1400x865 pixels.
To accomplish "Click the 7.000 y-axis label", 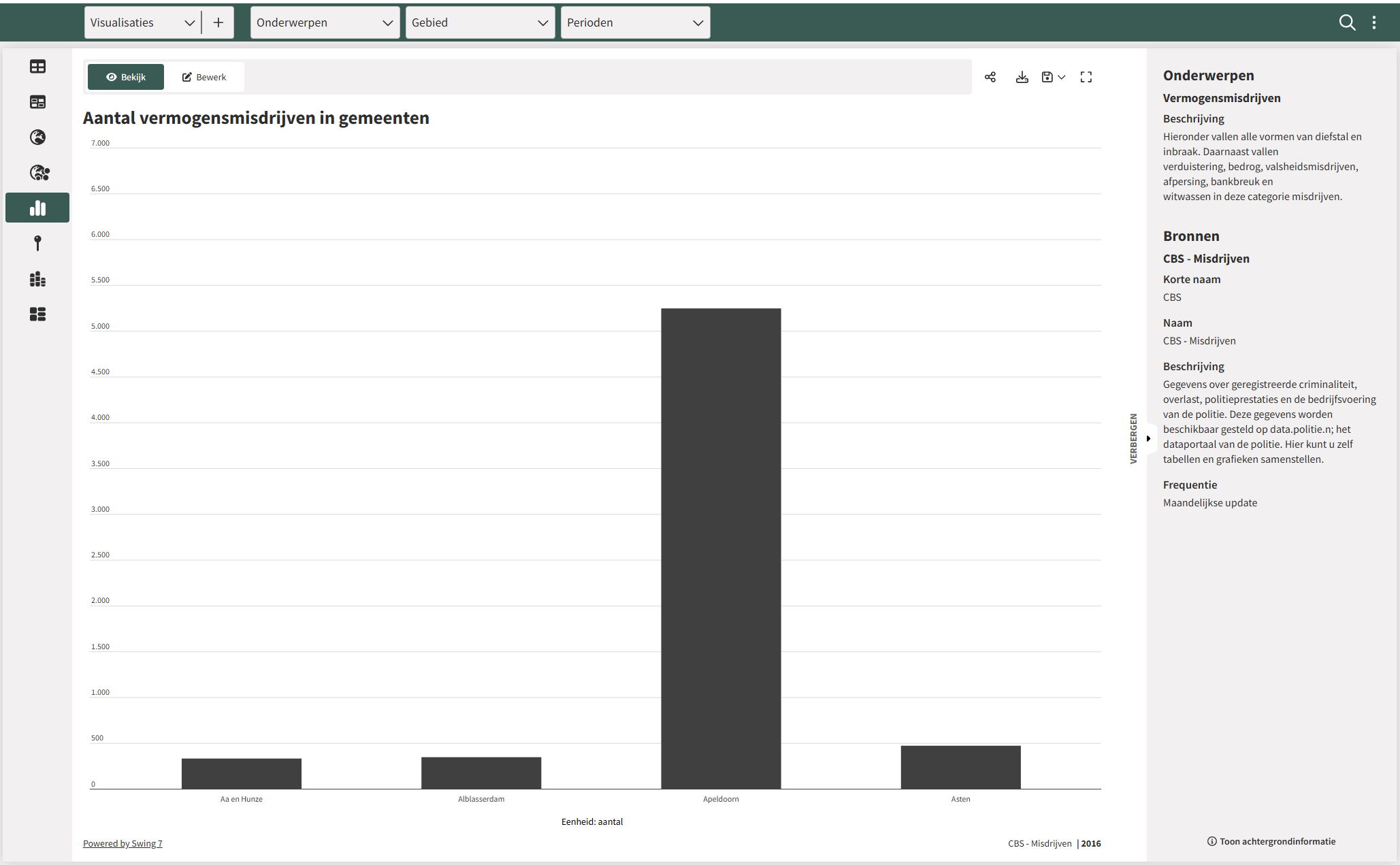I will (x=100, y=143).
